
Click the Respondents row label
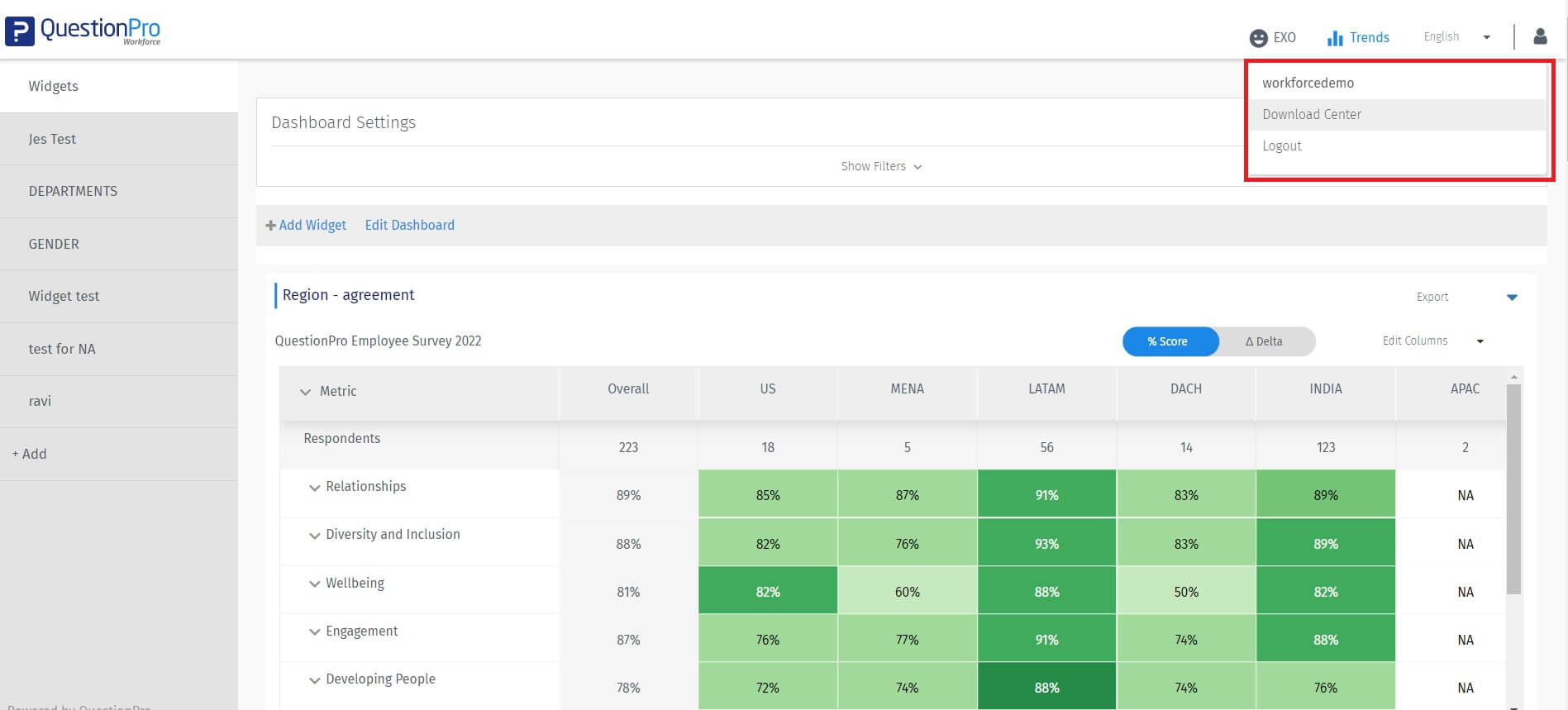click(x=342, y=439)
